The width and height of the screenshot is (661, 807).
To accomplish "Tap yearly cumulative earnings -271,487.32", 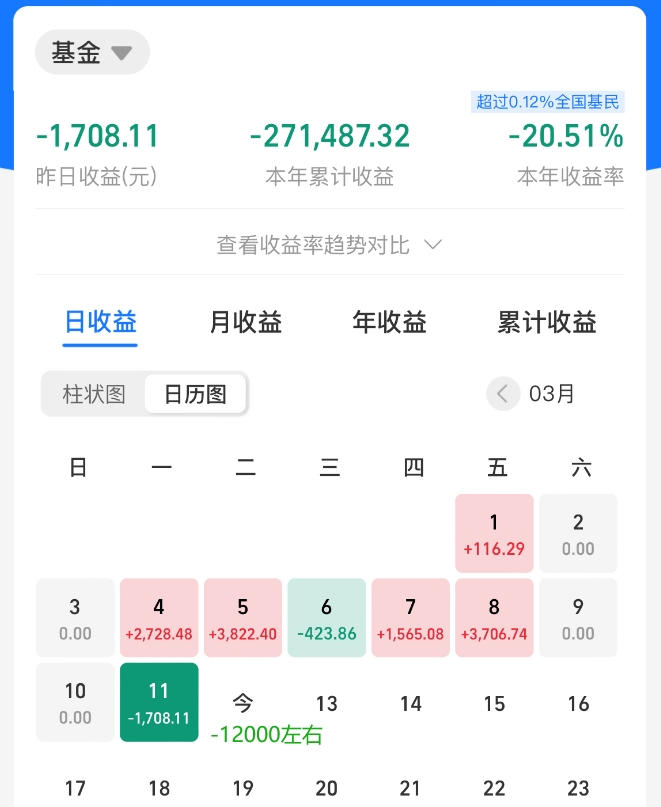I will 329,136.
